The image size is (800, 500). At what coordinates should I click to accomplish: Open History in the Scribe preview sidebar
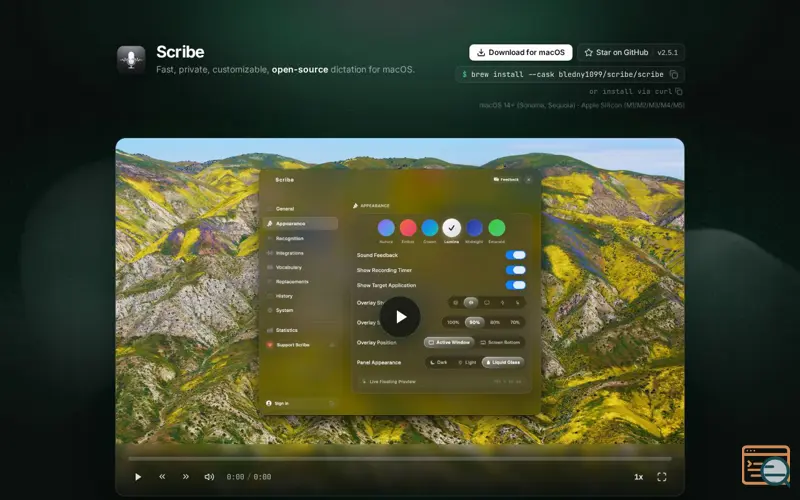pos(284,296)
